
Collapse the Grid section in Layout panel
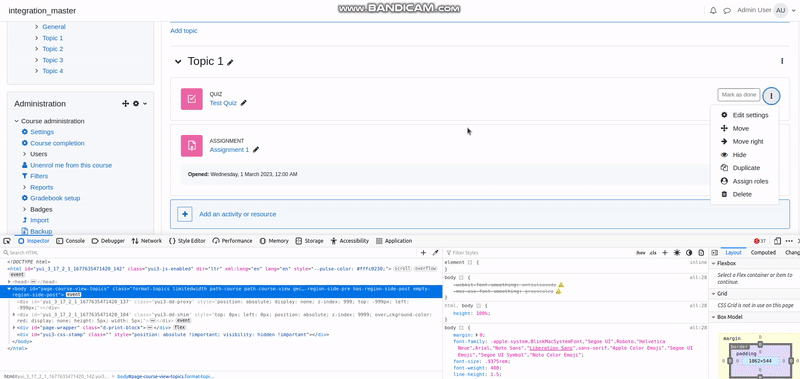point(713,294)
